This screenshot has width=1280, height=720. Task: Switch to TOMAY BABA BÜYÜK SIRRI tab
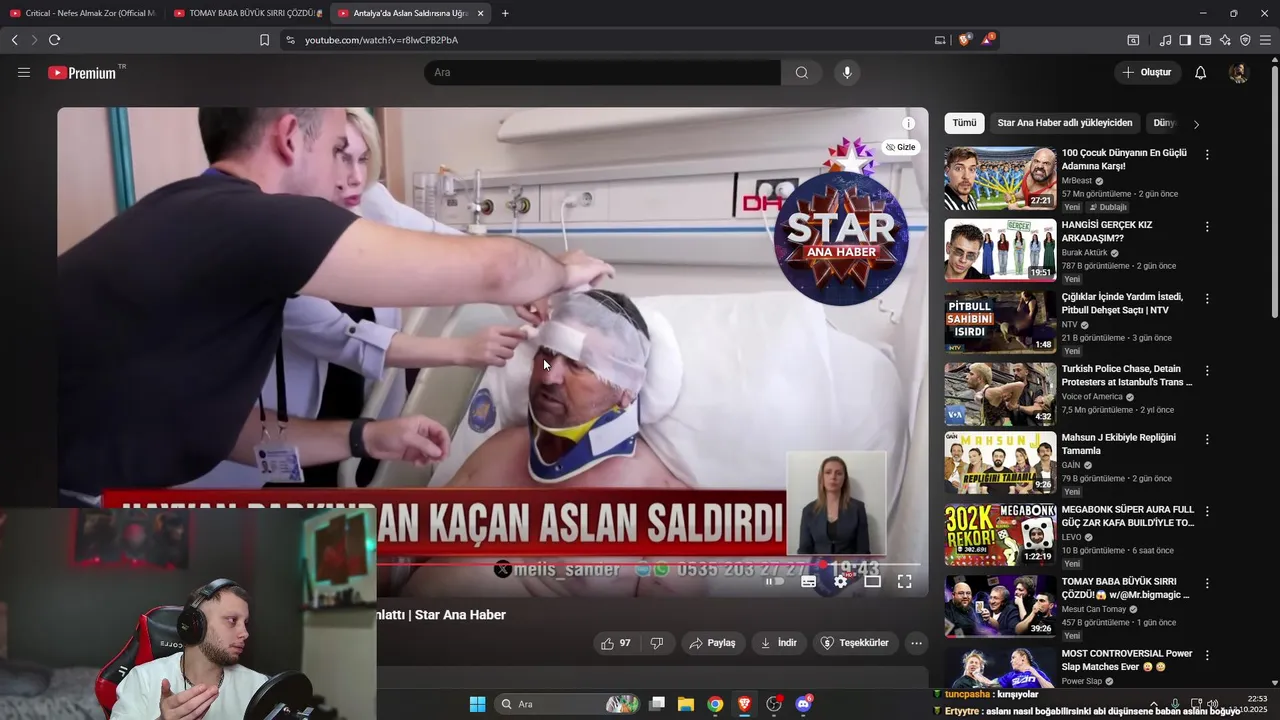[x=246, y=13]
